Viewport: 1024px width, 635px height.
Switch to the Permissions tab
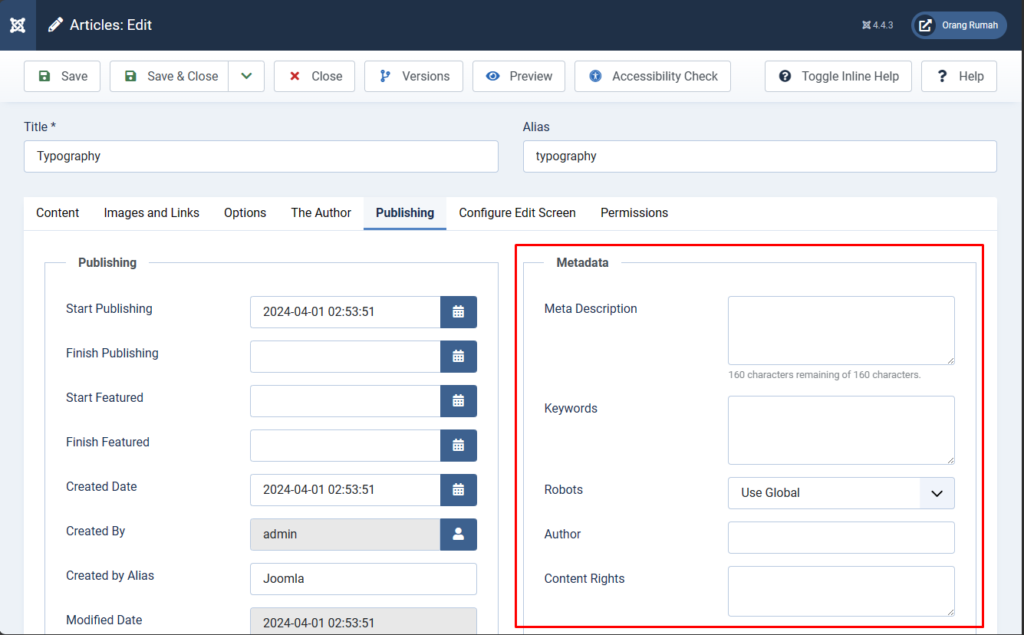tap(634, 213)
